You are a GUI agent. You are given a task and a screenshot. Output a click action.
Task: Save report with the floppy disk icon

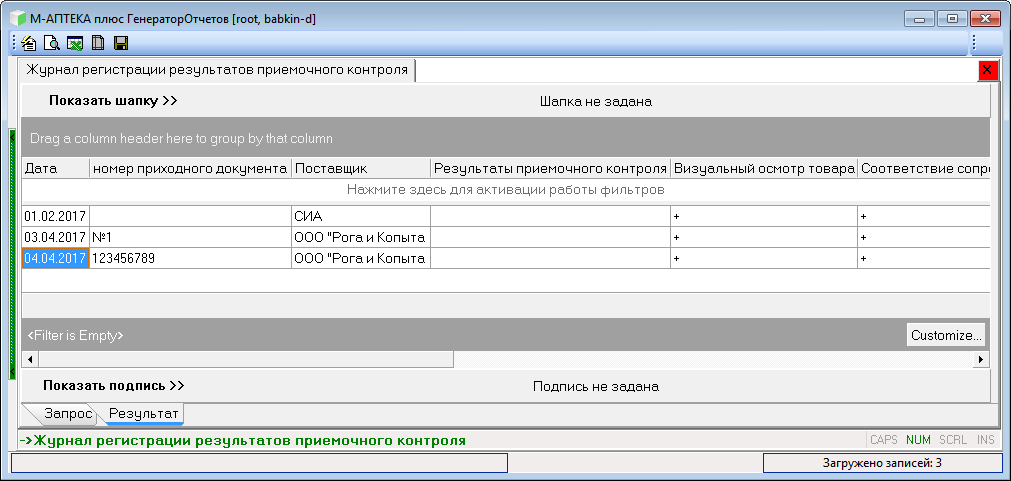coord(121,43)
